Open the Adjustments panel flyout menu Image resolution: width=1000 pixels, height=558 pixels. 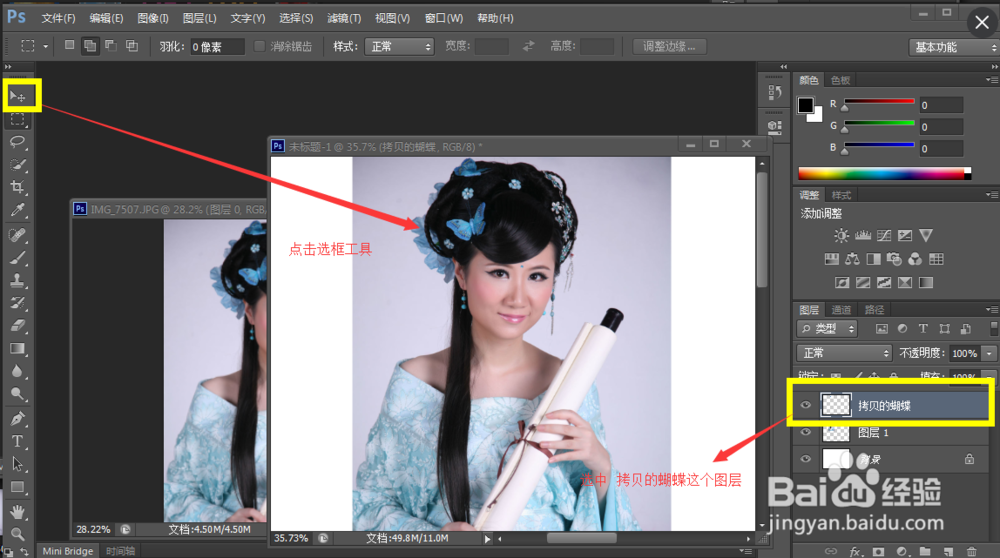(x=992, y=195)
